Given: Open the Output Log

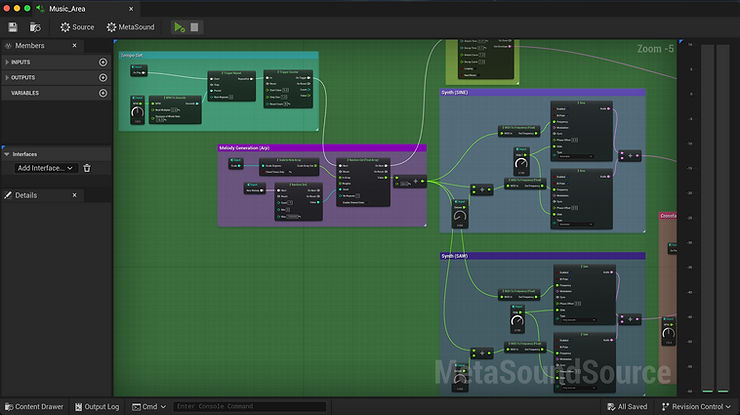Looking at the screenshot, I should pyautogui.click(x=97, y=407).
